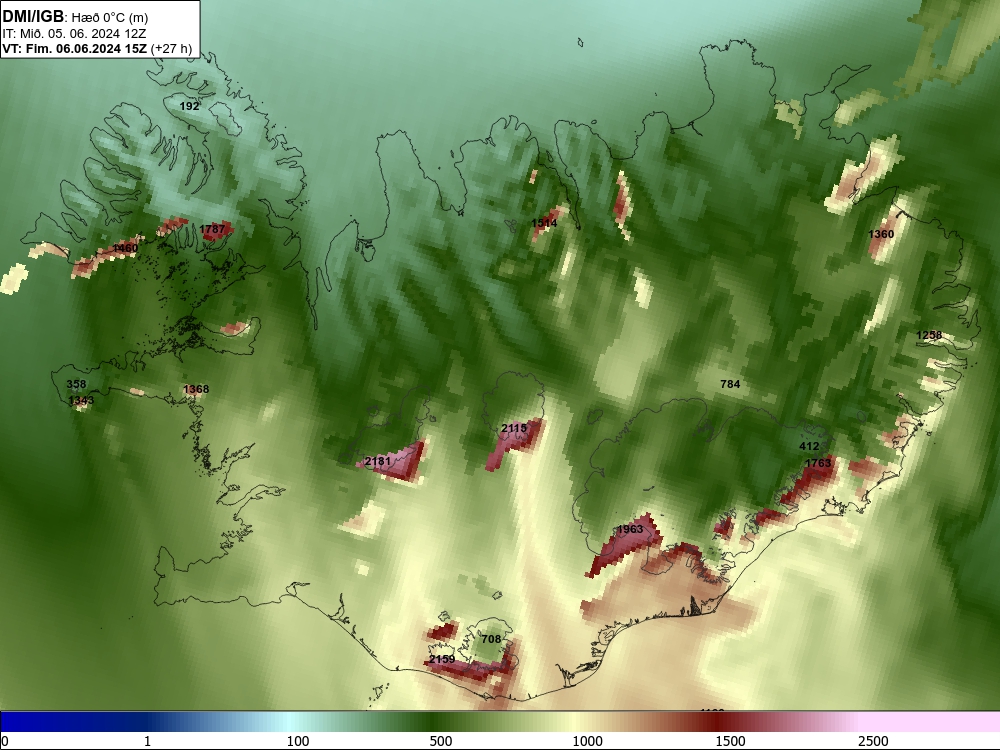Click the 708 map value
The image size is (1000, 750).
point(491,639)
